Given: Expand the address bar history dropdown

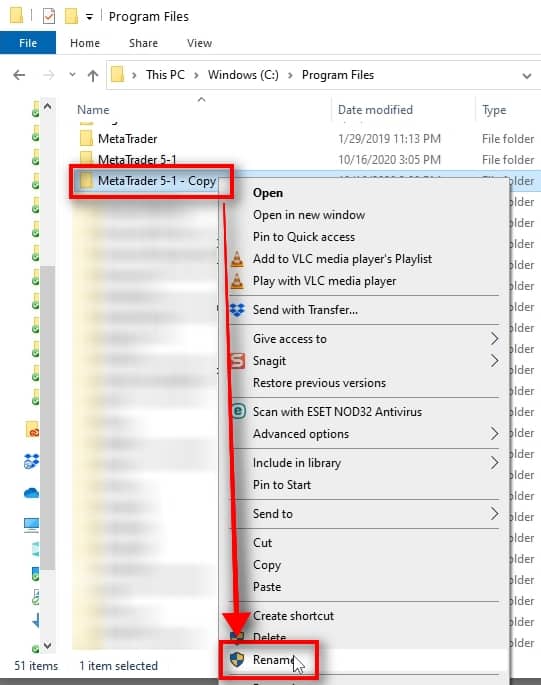Looking at the screenshot, I should tap(527, 76).
